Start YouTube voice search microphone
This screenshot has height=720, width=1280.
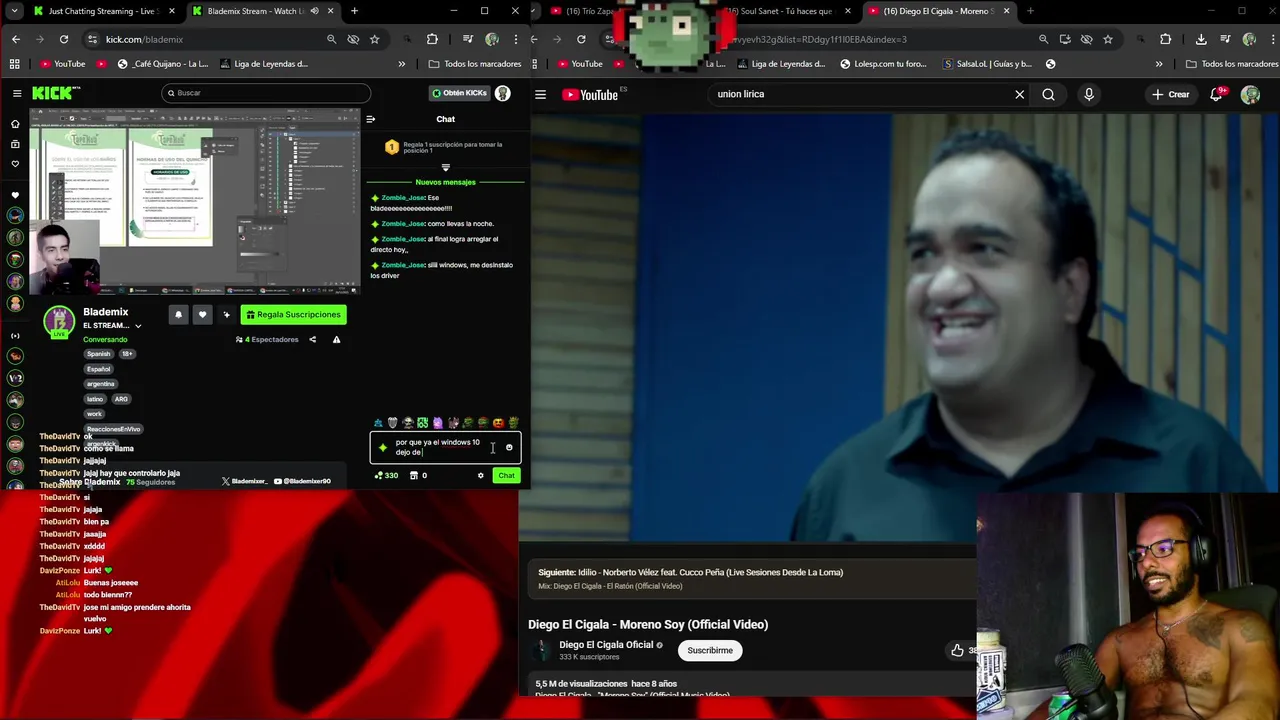click(x=1089, y=95)
